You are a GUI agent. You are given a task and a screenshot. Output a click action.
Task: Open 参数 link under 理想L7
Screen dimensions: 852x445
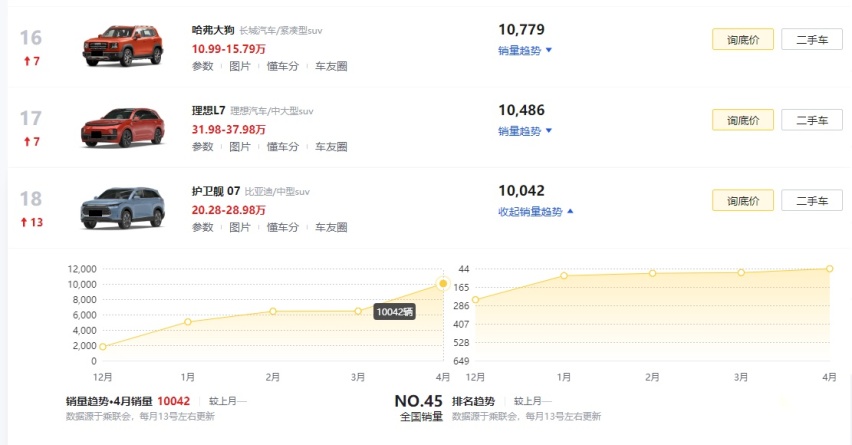(x=203, y=147)
